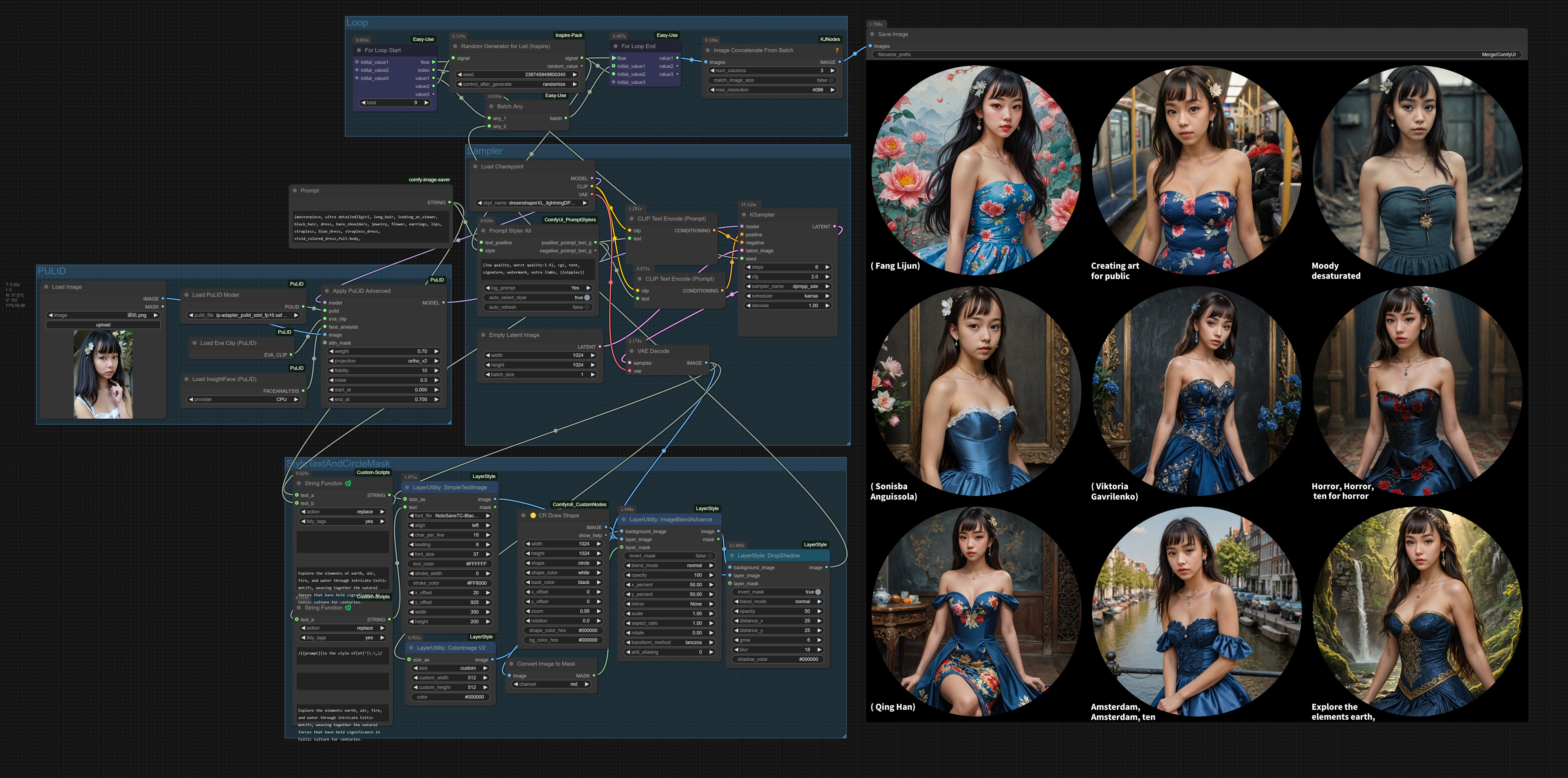This screenshot has width=1568, height=778.
Task: Click the images input port on Save Image
Action: point(870,46)
